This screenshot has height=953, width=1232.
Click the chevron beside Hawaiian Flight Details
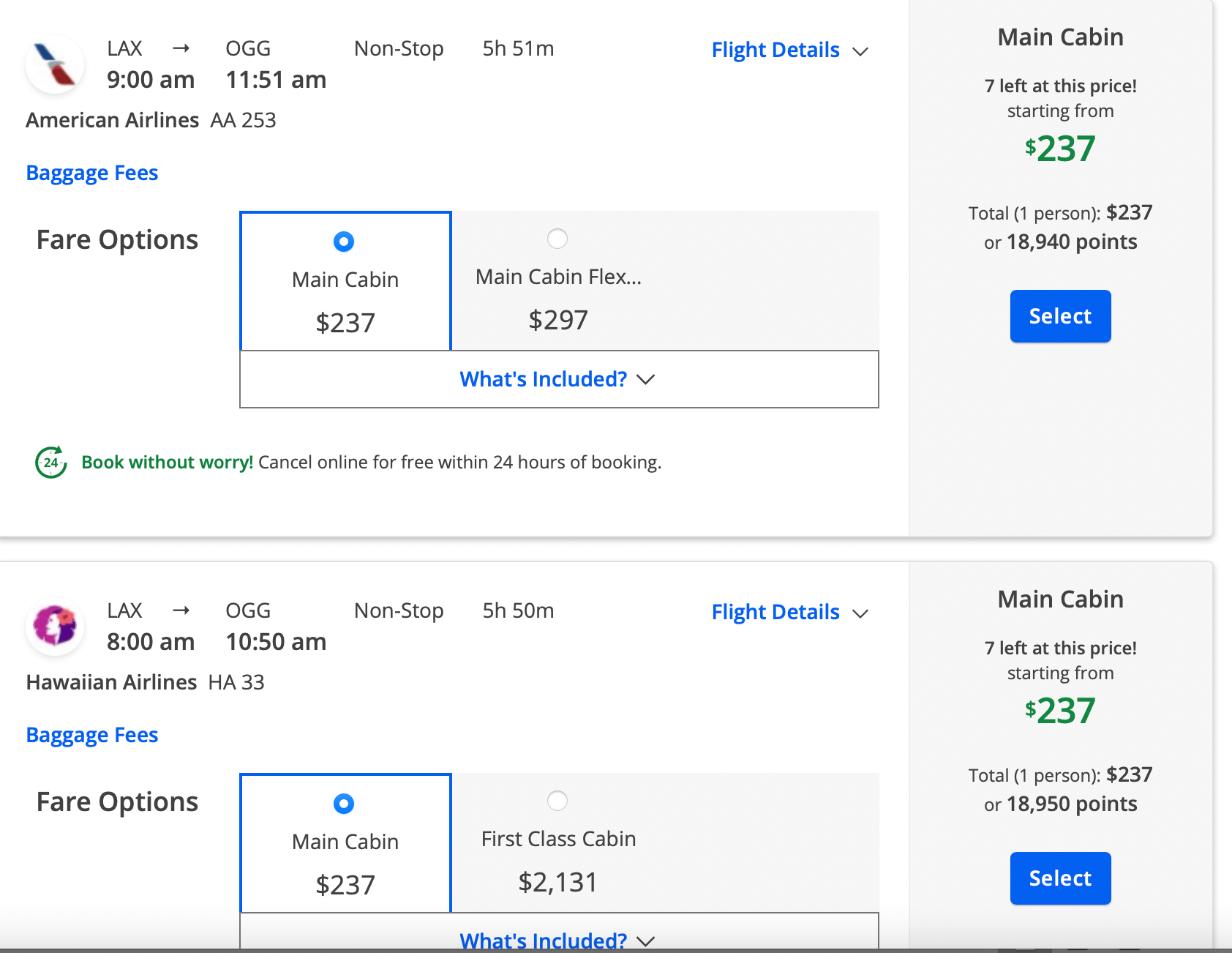(x=861, y=613)
